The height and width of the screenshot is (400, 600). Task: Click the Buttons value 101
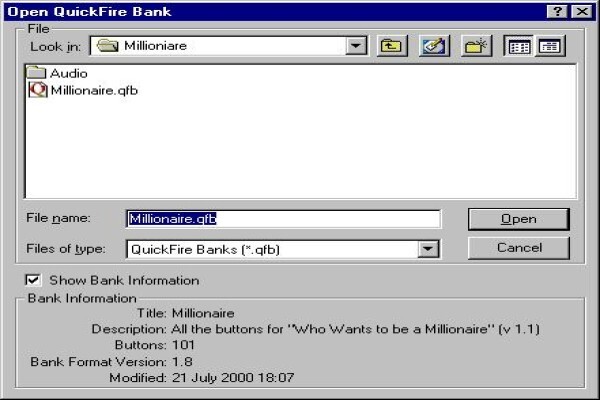pyautogui.click(x=183, y=345)
